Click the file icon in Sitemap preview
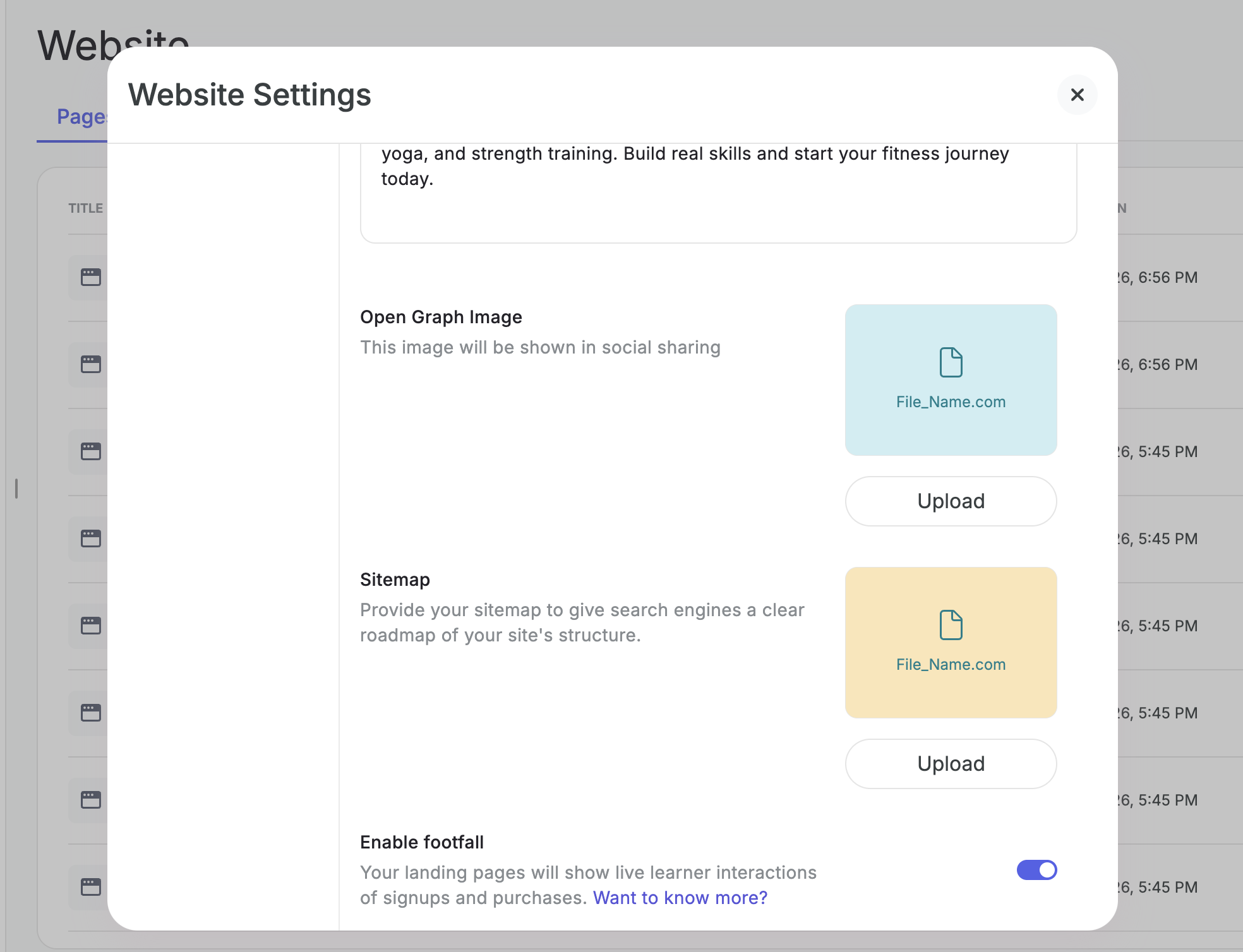 pos(951,625)
